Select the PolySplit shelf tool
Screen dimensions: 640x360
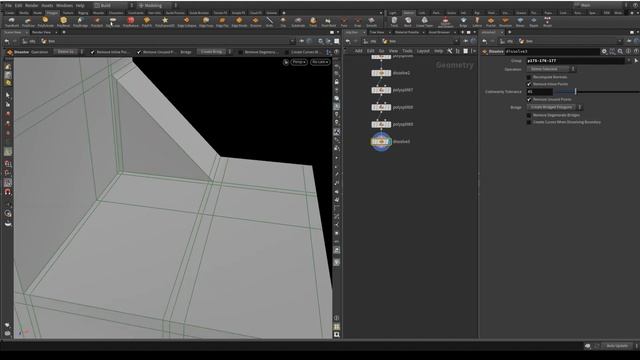(97, 22)
